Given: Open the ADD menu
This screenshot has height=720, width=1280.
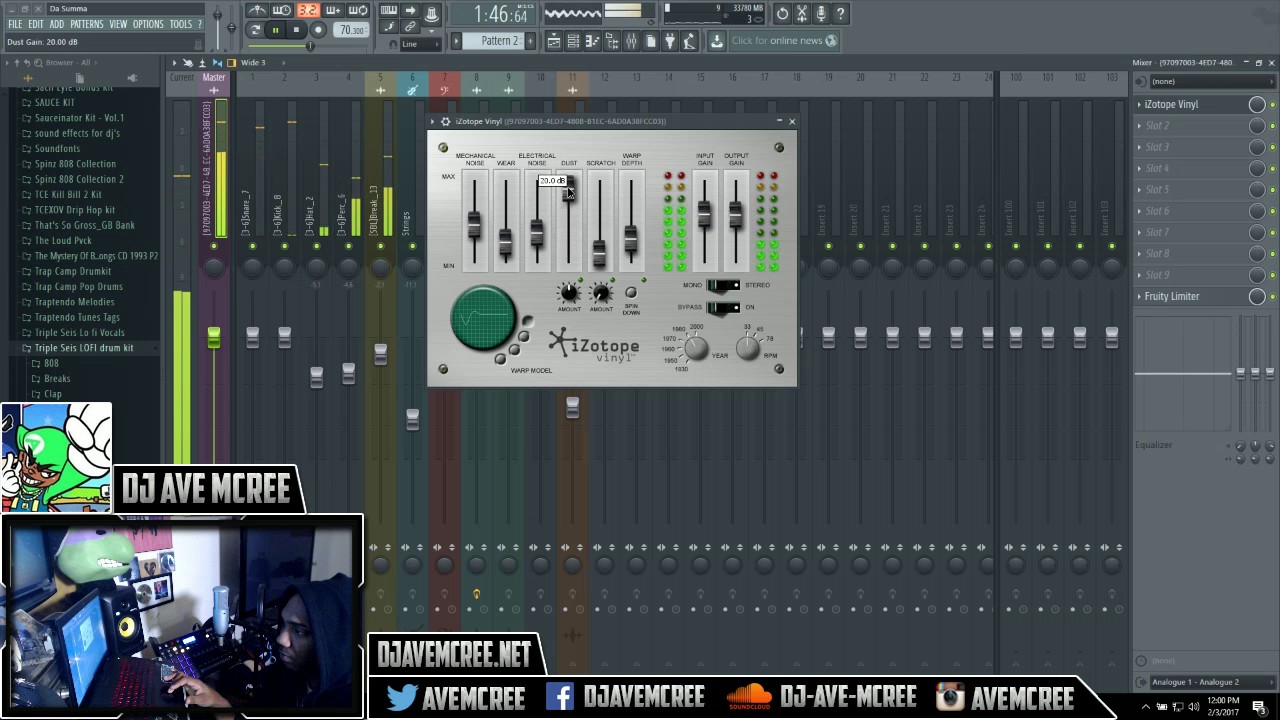Looking at the screenshot, I should coord(57,24).
